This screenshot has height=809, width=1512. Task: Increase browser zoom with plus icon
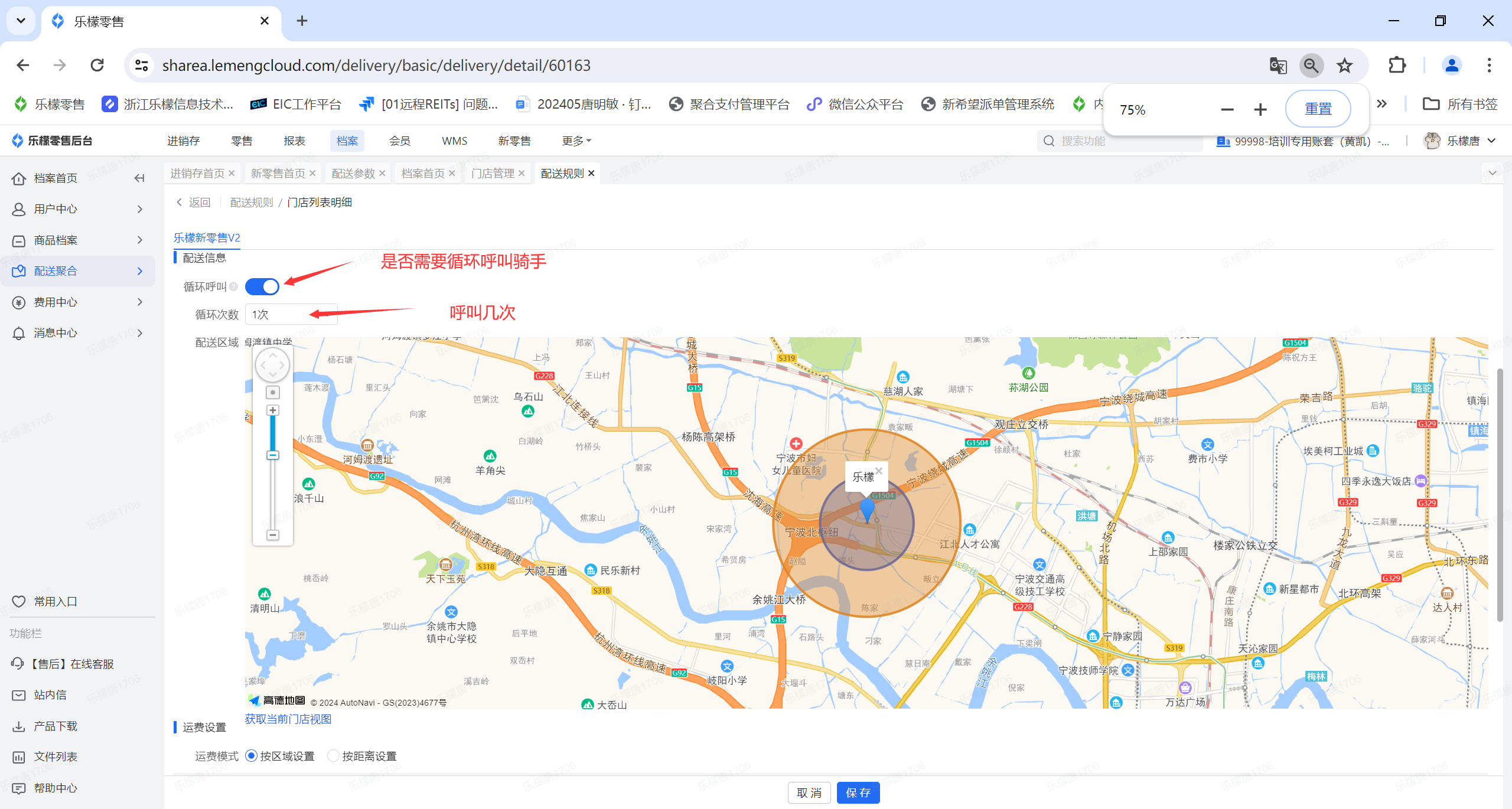(1260, 109)
